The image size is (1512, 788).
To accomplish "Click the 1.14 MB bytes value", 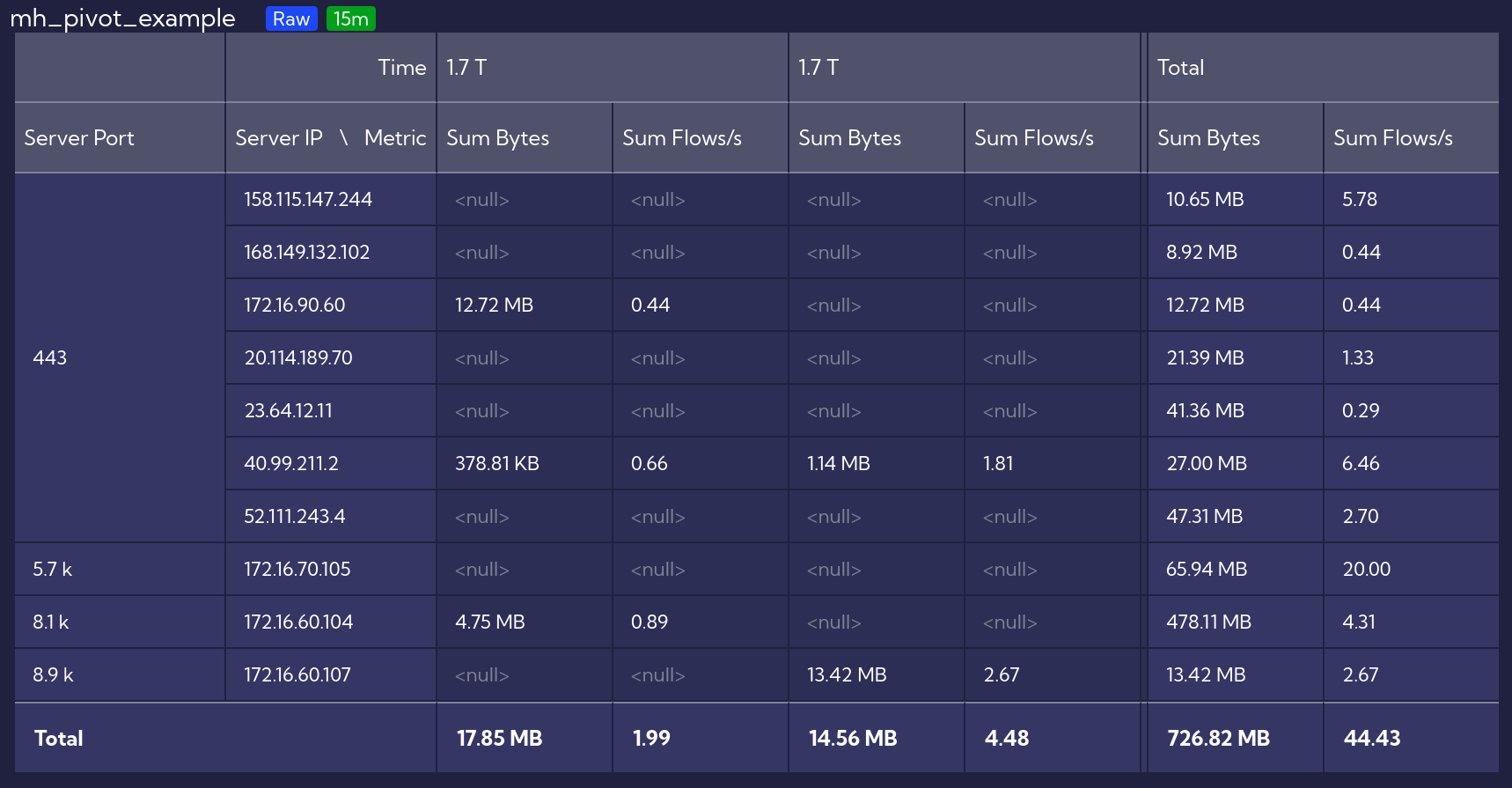I will 839,464.
